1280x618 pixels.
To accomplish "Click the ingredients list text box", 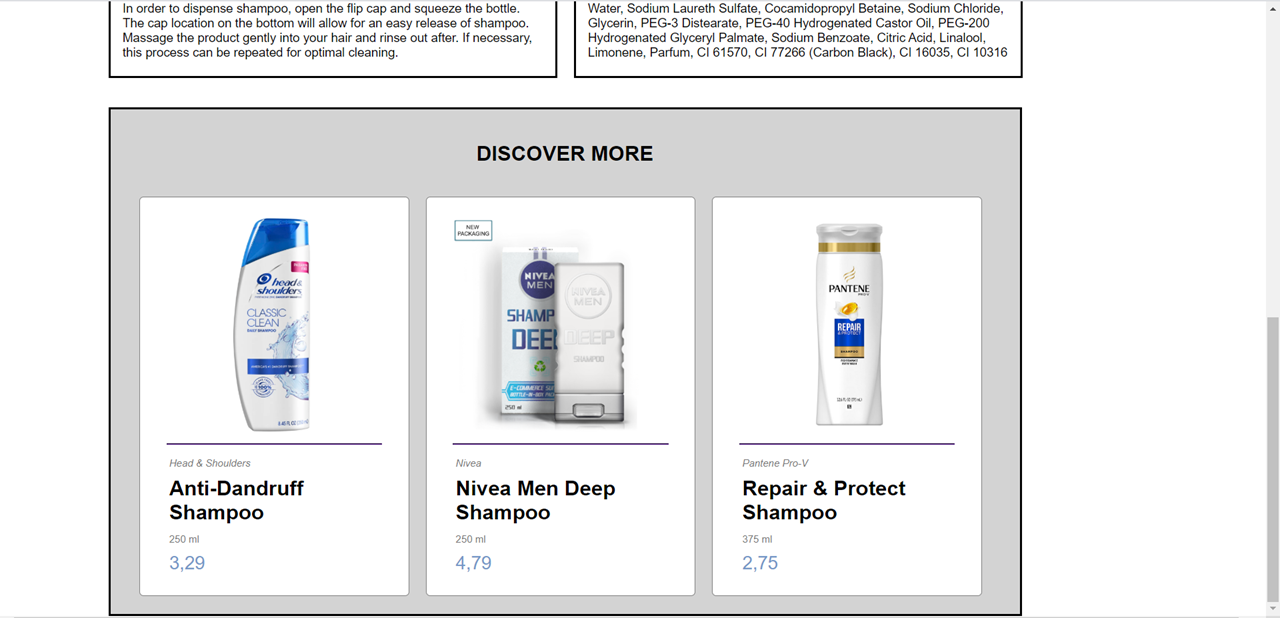I will point(798,38).
